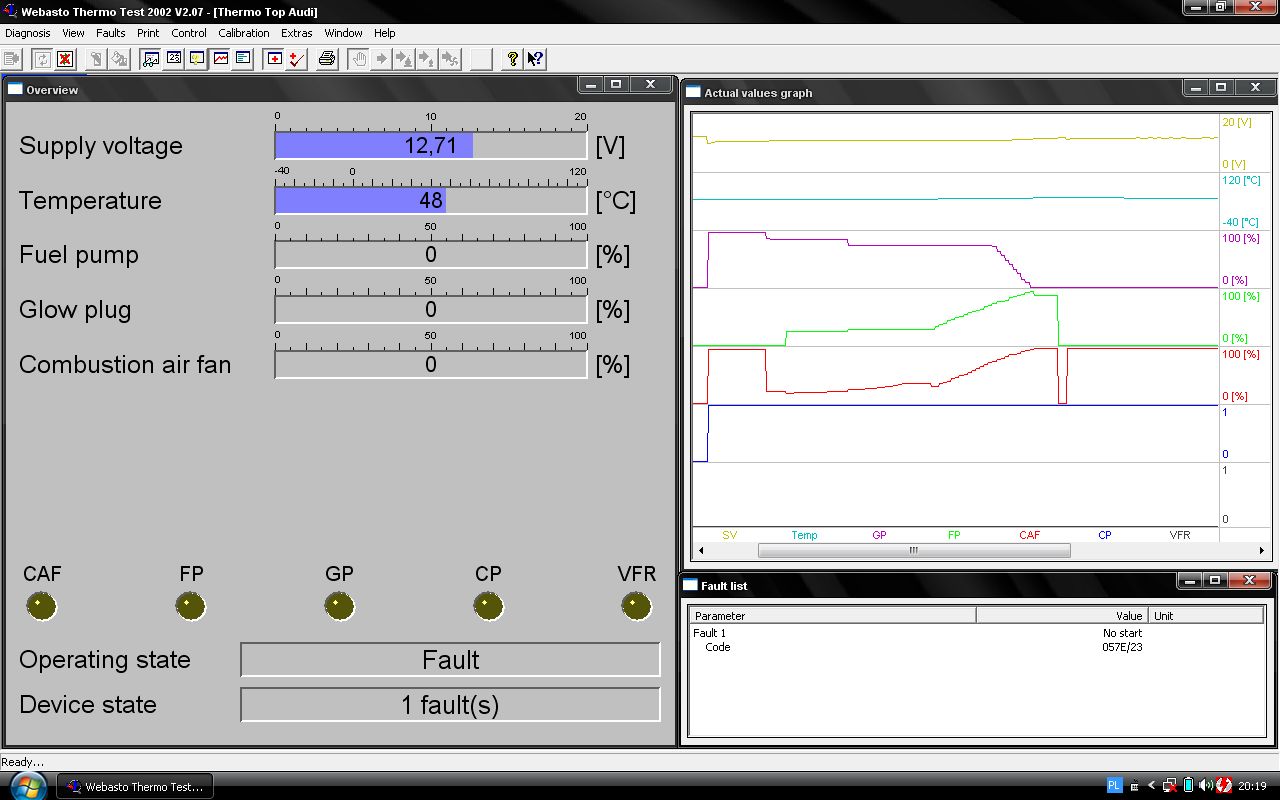Open the Help menu

pos(384,33)
